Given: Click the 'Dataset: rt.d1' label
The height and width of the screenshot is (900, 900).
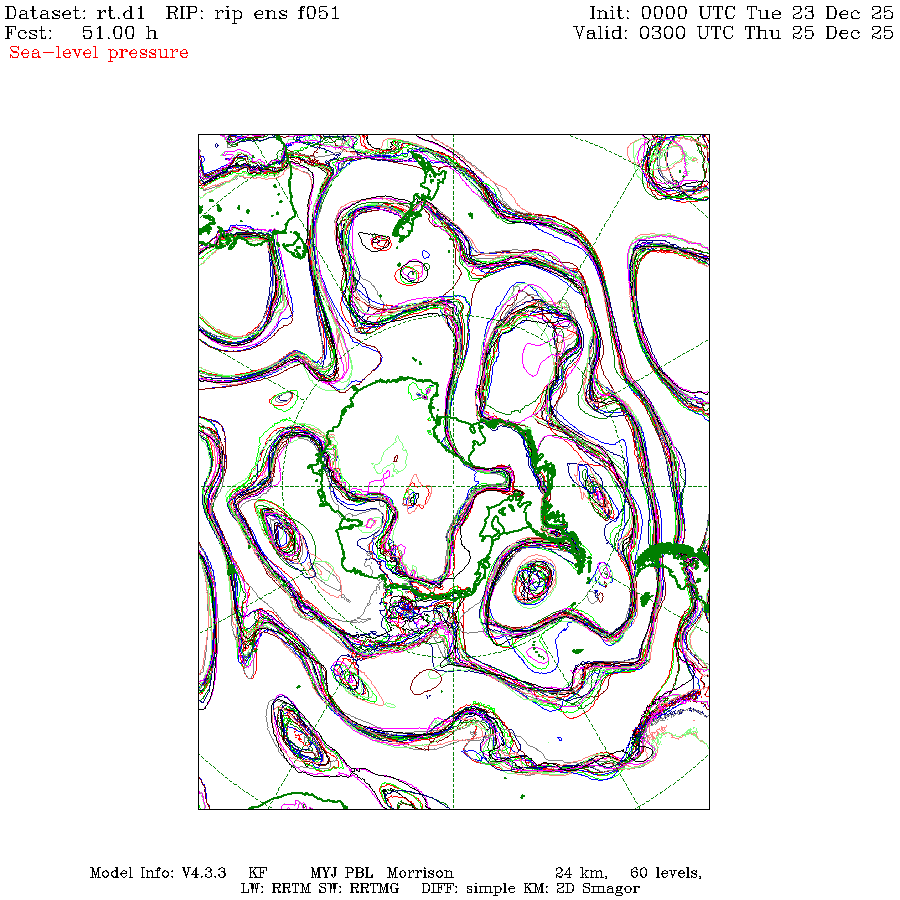Looking at the screenshot, I should point(75,13).
